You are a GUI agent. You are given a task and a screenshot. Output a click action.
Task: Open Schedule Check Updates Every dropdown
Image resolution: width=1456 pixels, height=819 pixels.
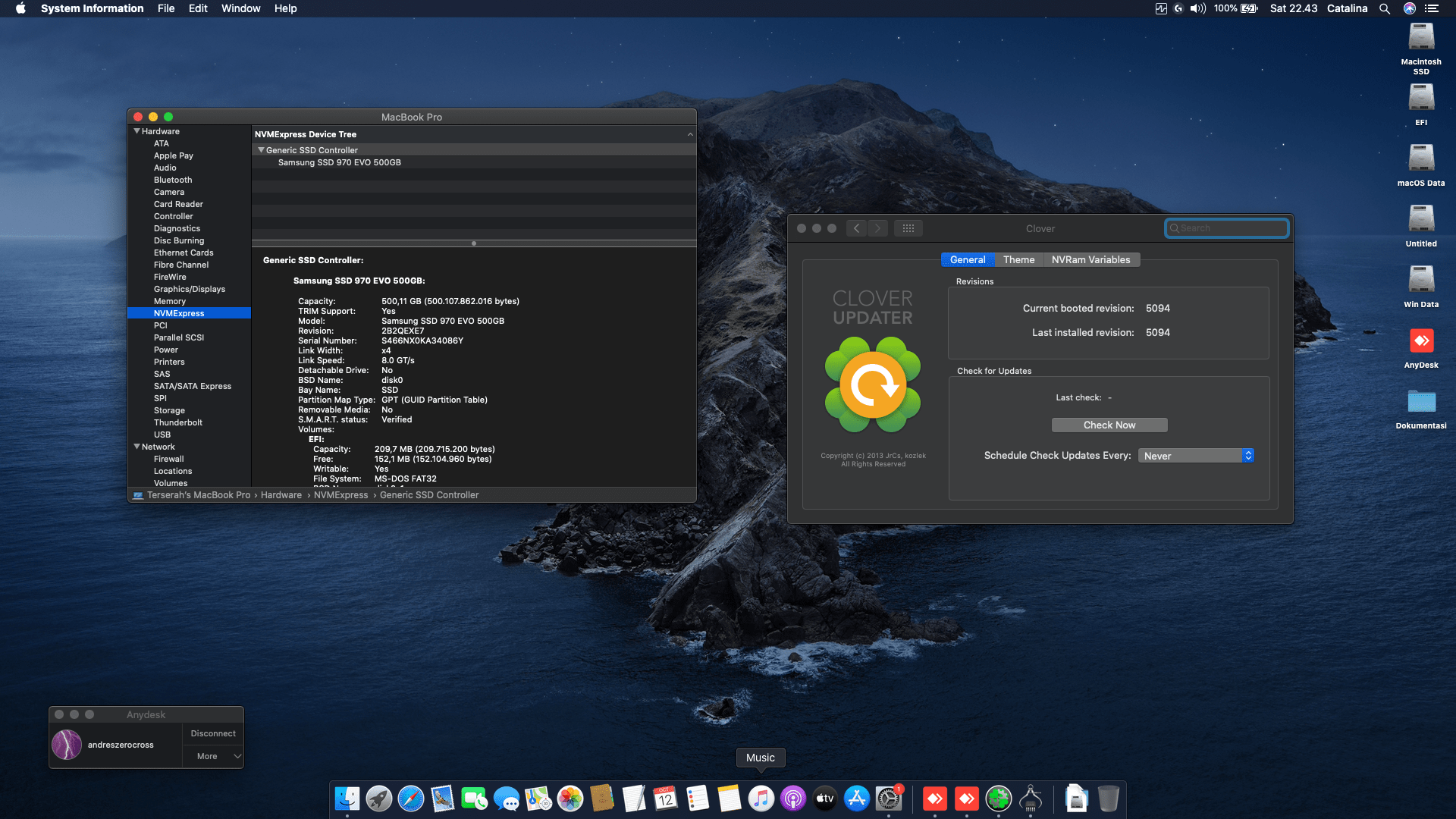[1196, 456]
